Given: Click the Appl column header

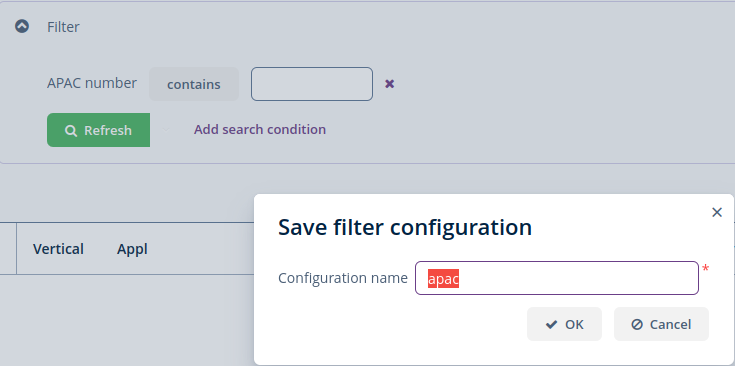Looking at the screenshot, I should tap(132, 249).
